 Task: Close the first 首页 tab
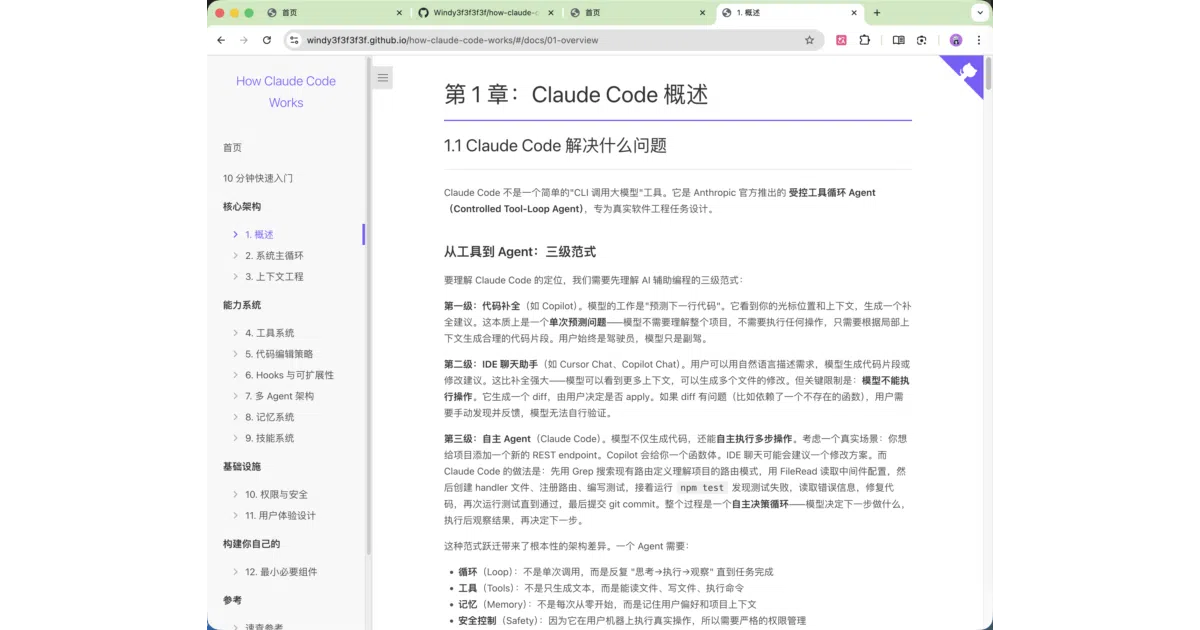(399, 13)
